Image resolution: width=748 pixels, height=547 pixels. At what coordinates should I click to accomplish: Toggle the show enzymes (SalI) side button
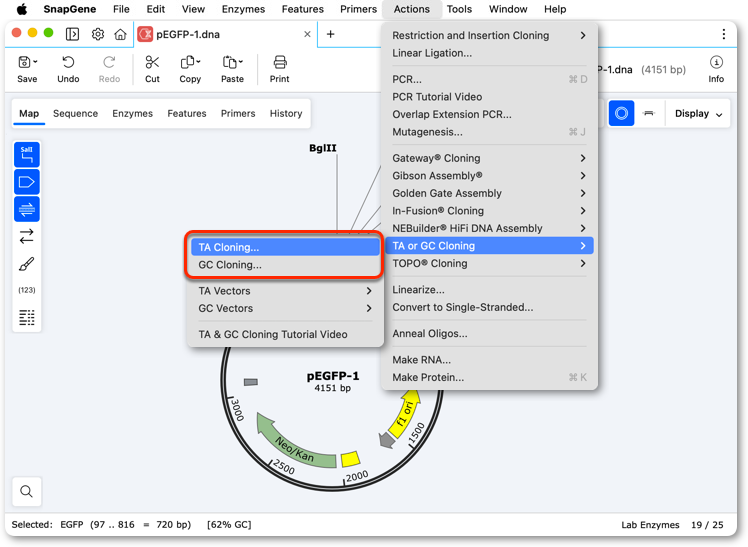pos(27,155)
